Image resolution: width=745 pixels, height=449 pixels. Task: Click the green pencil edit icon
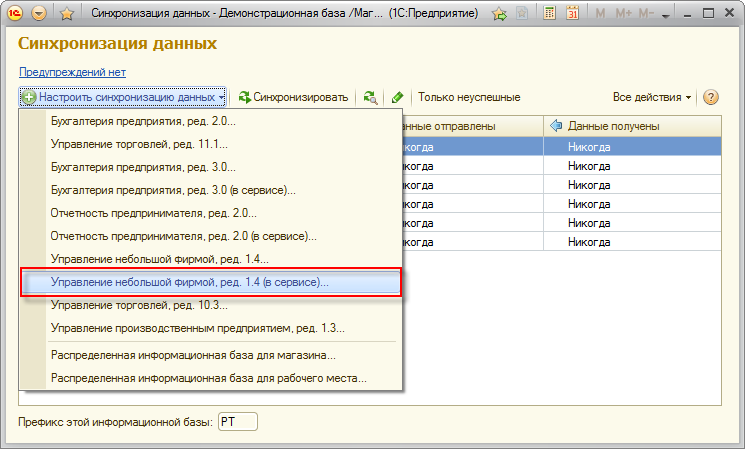pos(397,97)
